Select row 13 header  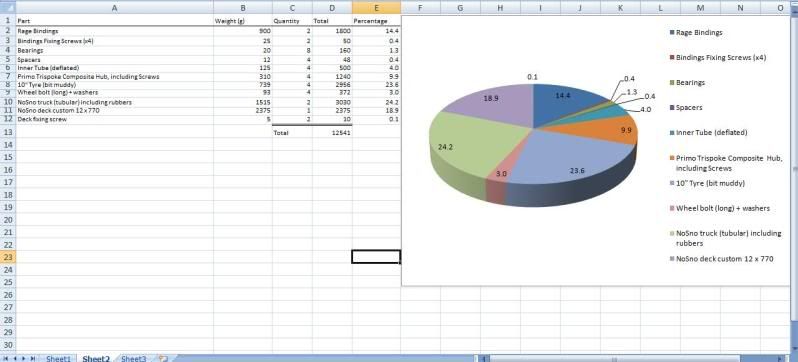pyautogui.click(x=8, y=132)
